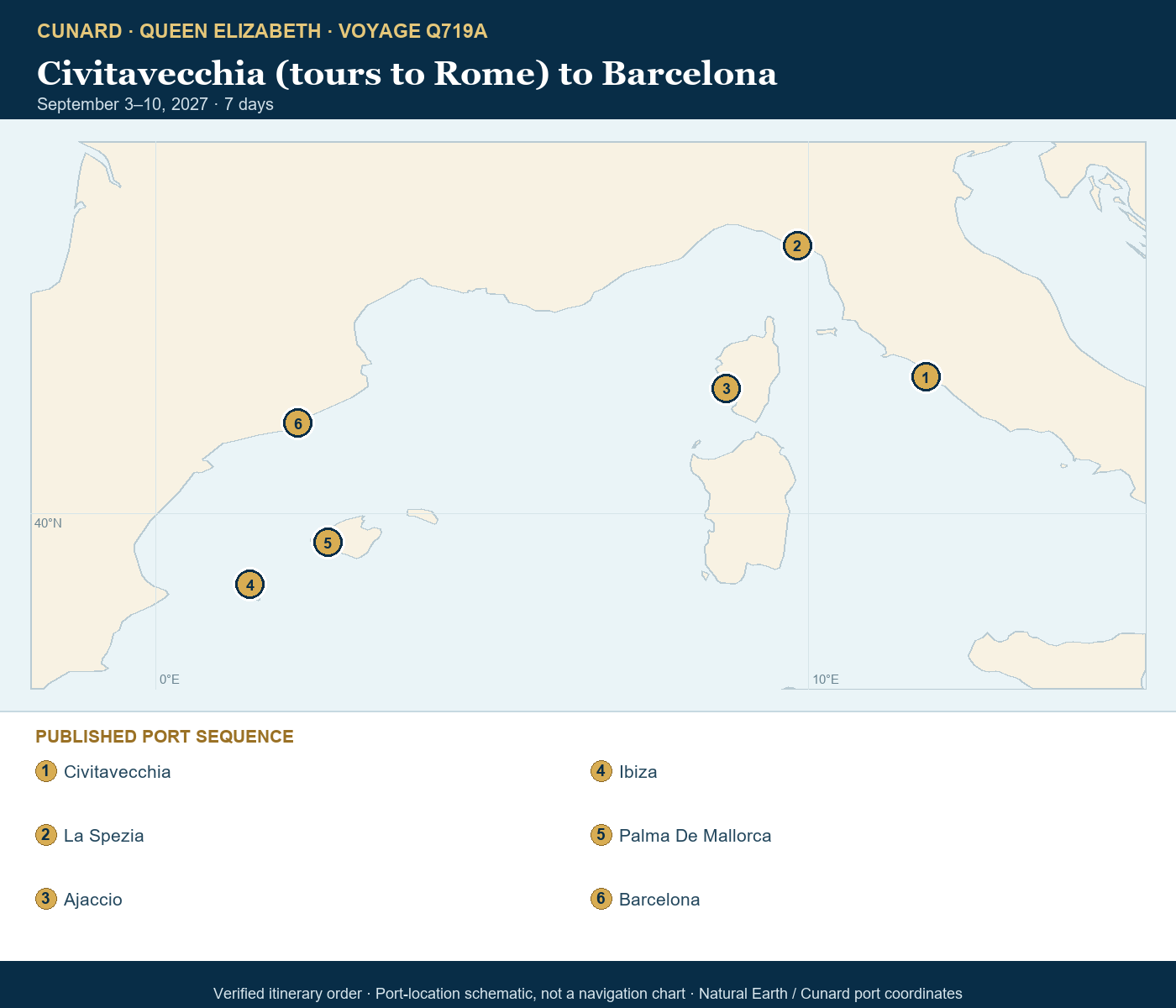Select the Palma De Mallorca port name
The width and height of the screenshot is (1176, 1008).
click(x=696, y=836)
